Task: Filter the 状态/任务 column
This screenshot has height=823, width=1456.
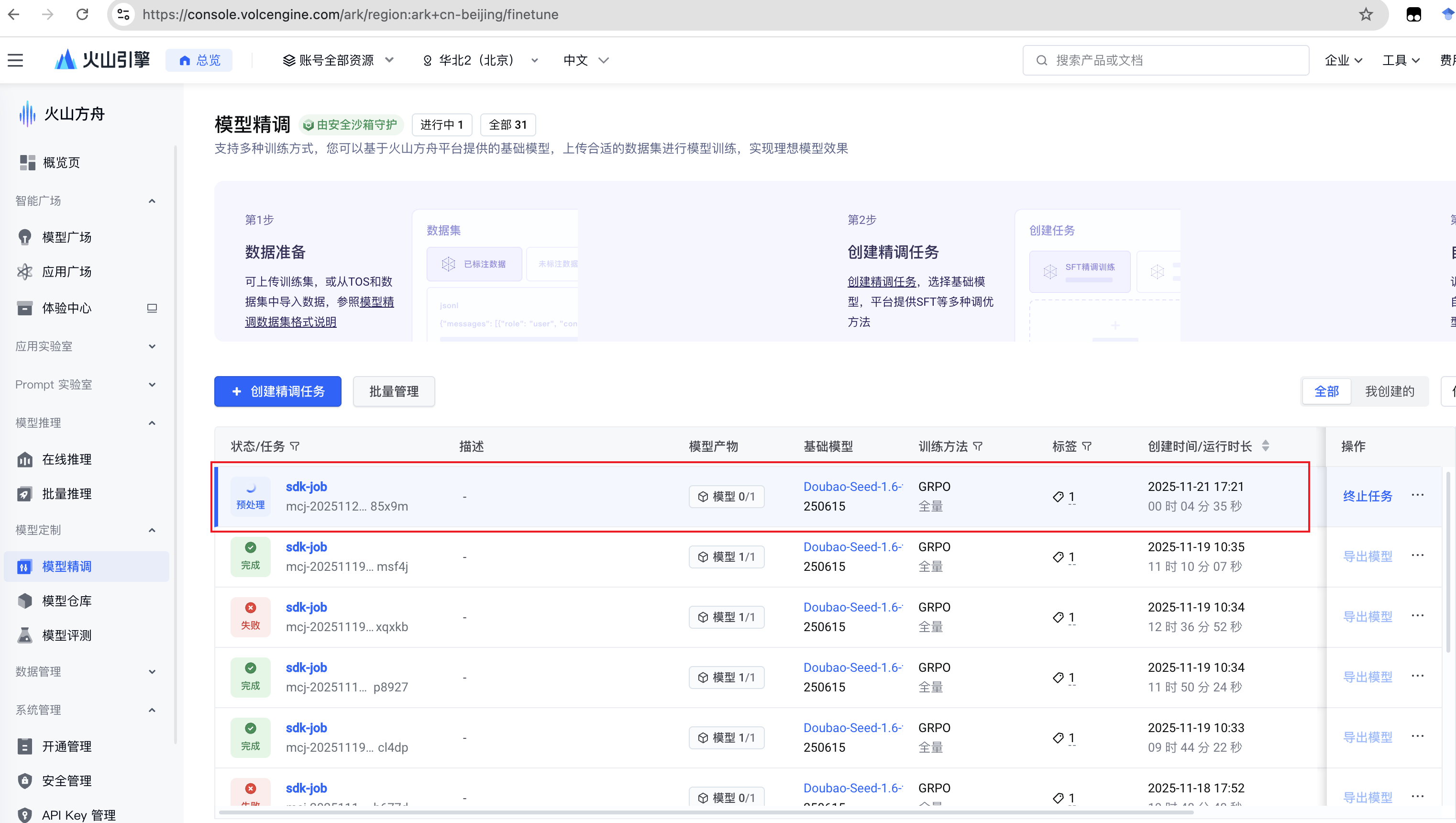Action: [x=295, y=446]
